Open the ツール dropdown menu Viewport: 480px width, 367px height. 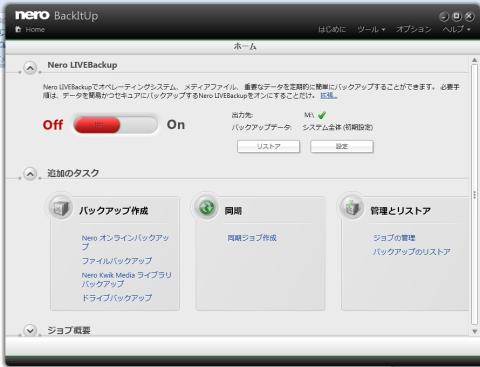(x=371, y=29)
